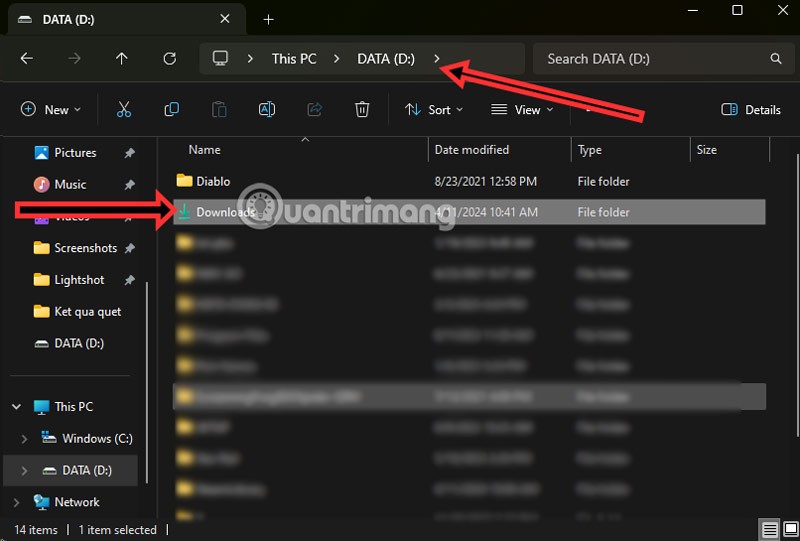
Task: Click the Cut scissors icon
Action: [124, 110]
